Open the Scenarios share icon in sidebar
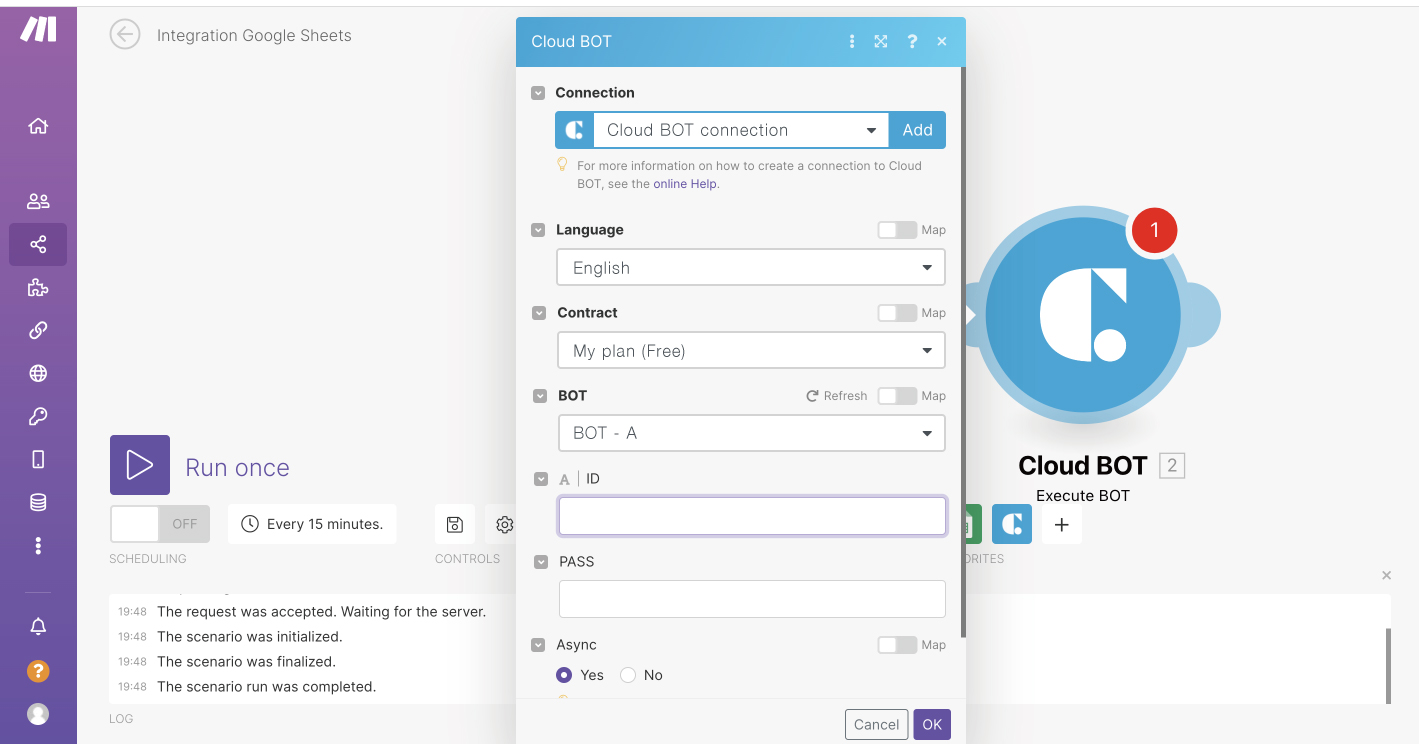Screen dimensions: 1419x744 (38, 244)
